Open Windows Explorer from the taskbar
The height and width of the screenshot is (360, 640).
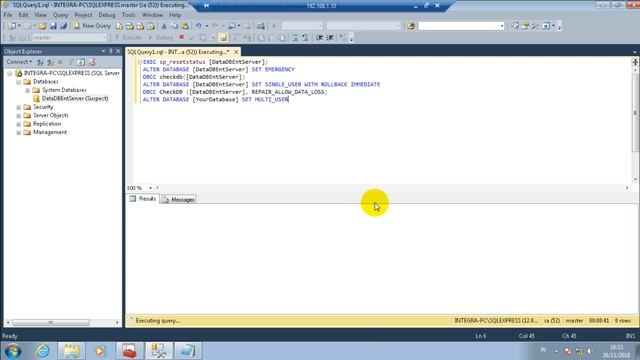pyautogui.click(x=71, y=351)
